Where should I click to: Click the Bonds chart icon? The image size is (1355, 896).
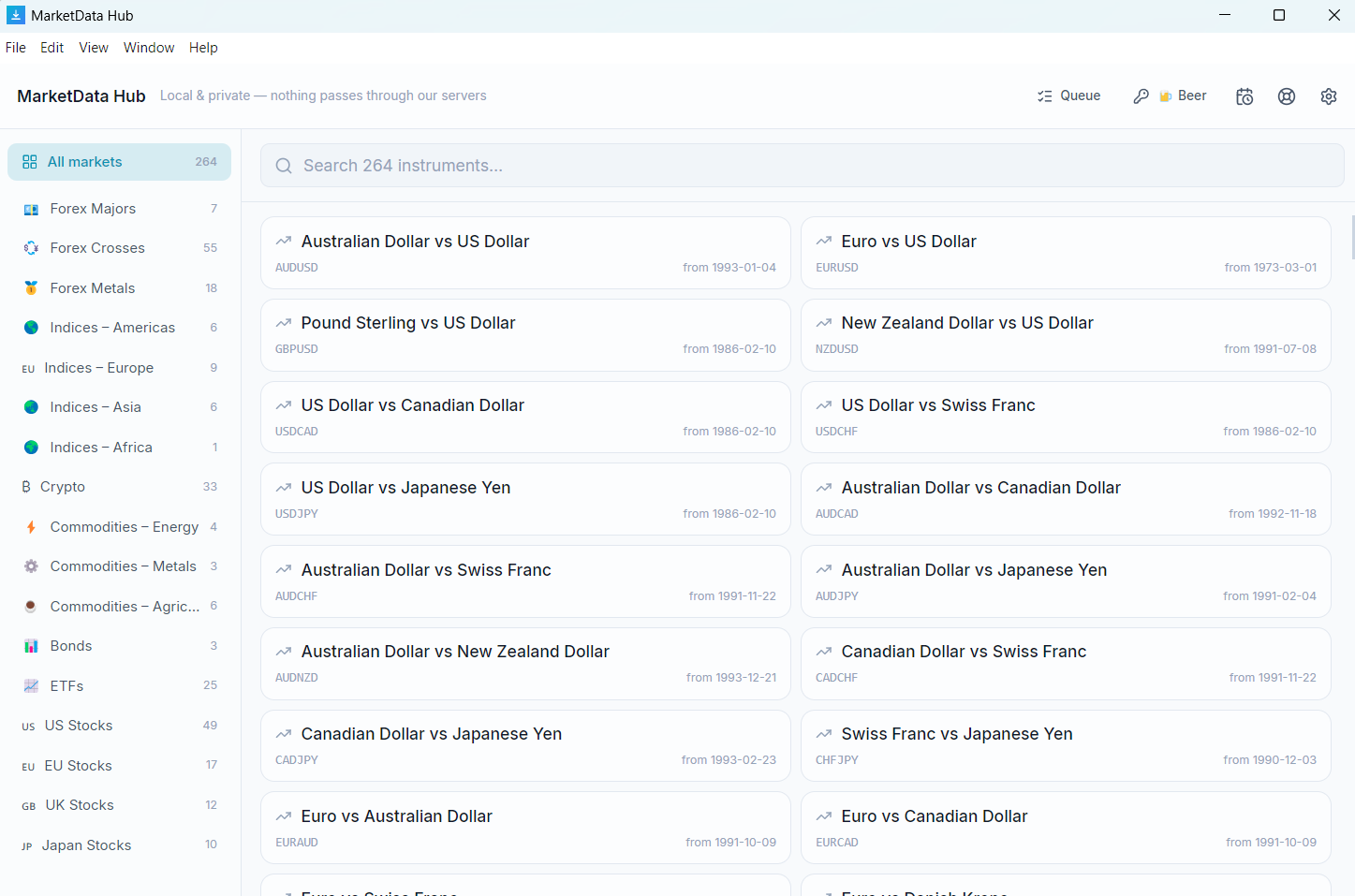31,646
